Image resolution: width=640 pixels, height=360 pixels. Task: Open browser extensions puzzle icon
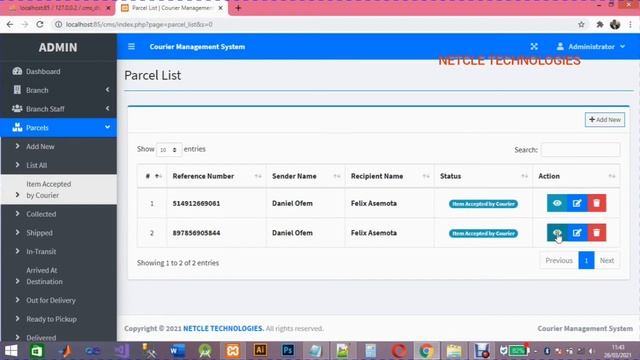pyautogui.click(x=600, y=24)
